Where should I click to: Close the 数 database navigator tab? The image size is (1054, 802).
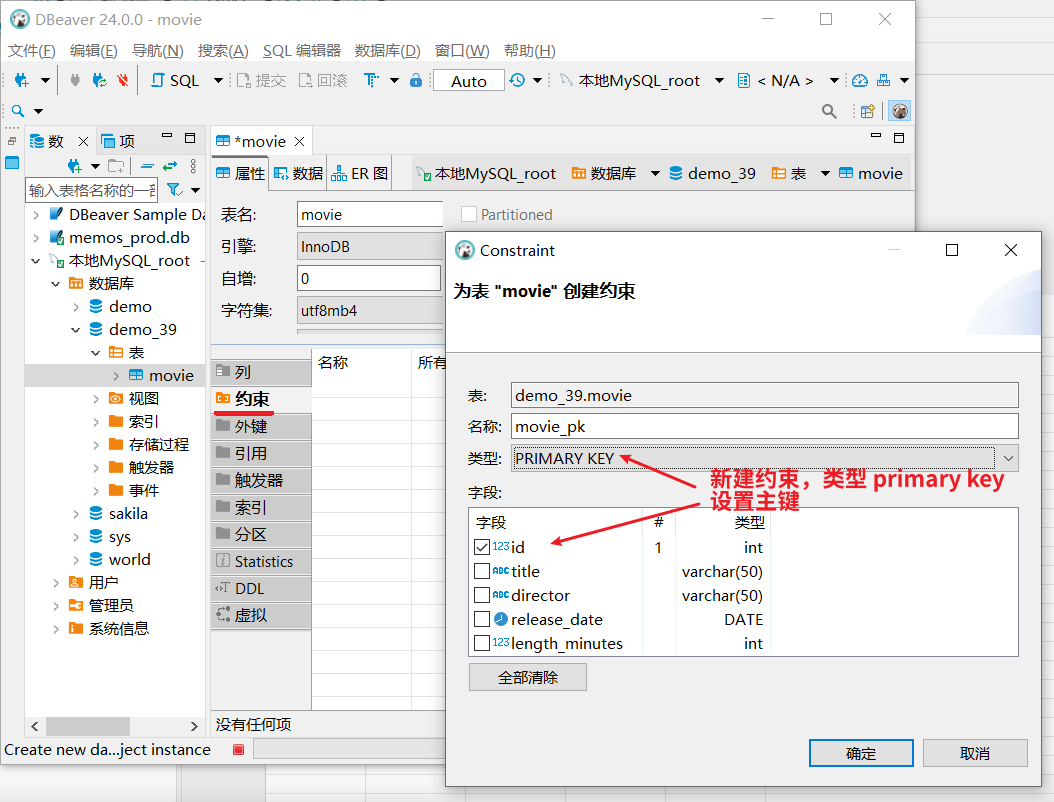(83, 141)
